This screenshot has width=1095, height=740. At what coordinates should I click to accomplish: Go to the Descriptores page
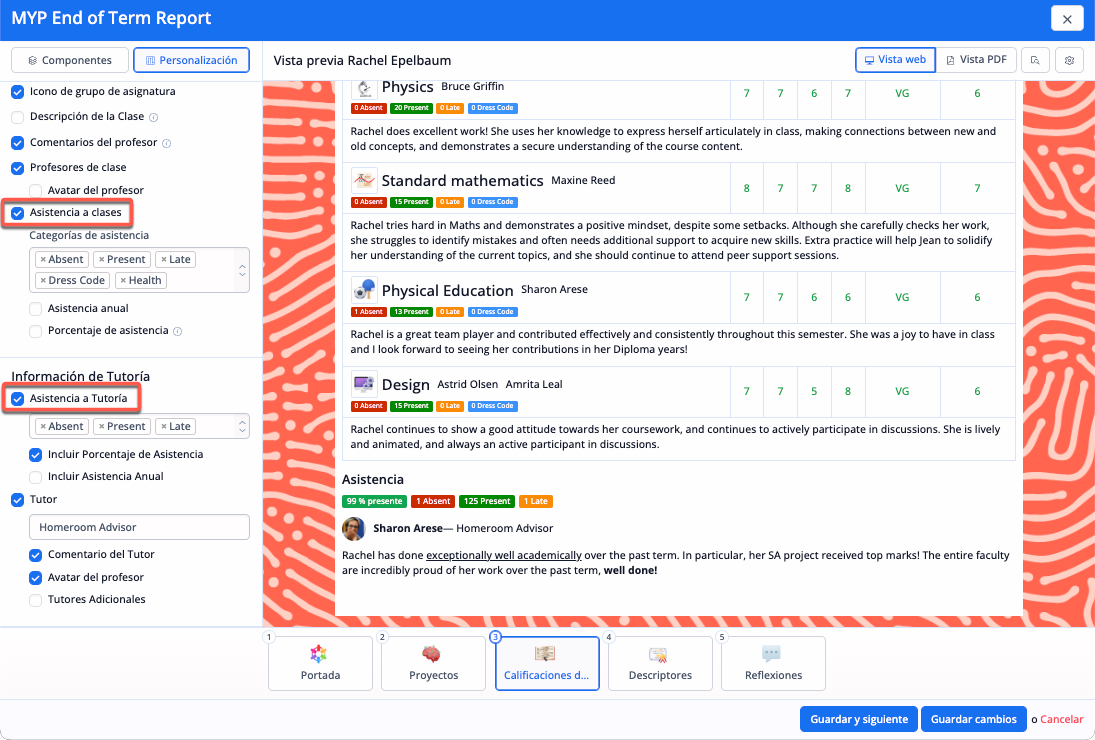[660, 663]
